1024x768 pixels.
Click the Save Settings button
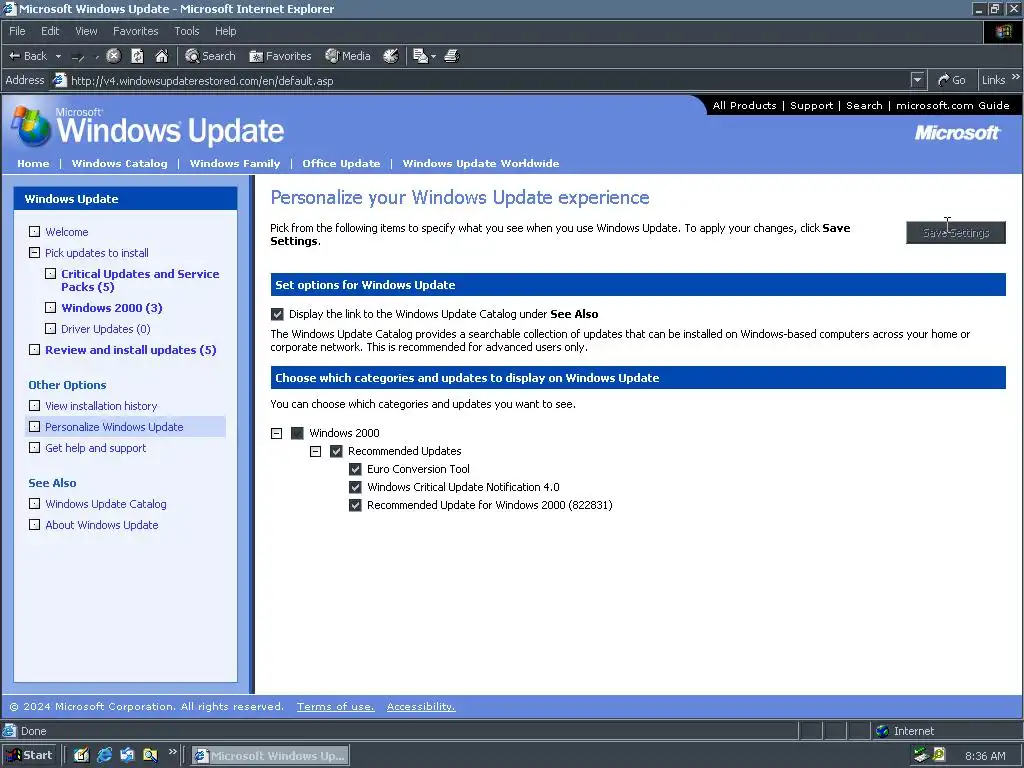tap(955, 232)
